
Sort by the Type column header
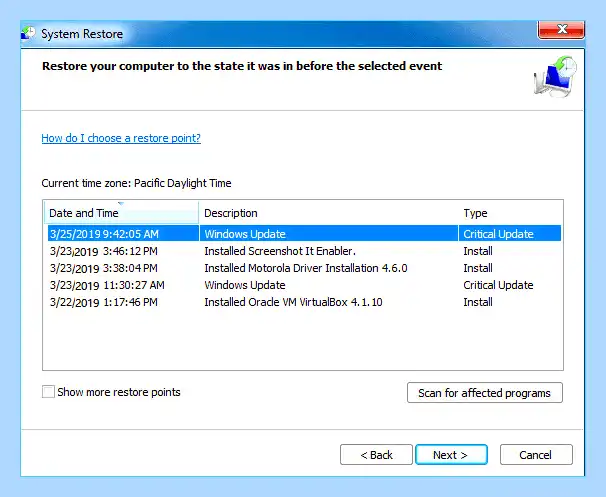pos(510,213)
